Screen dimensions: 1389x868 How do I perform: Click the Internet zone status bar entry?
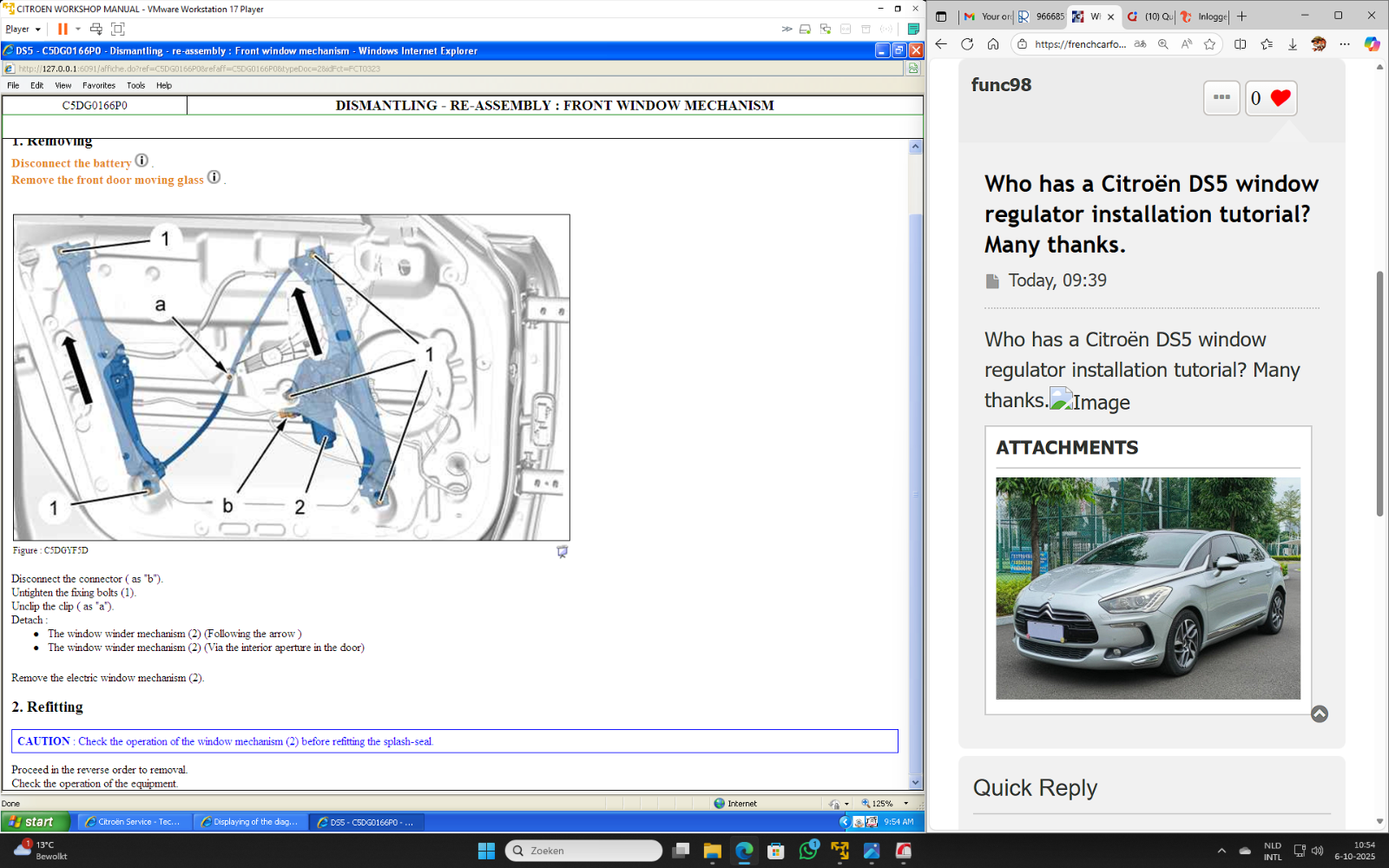pyautogui.click(x=735, y=804)
